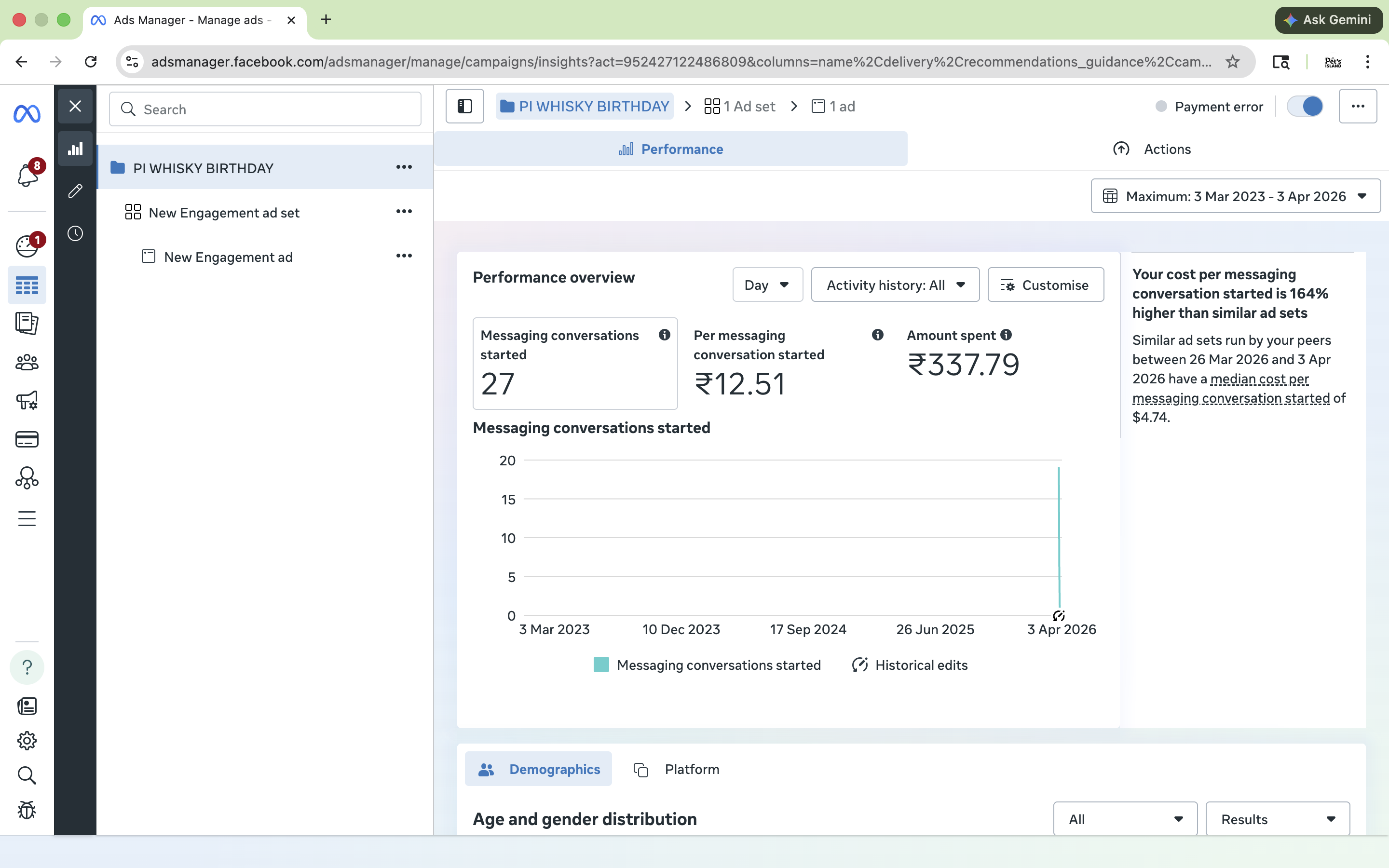Open the notifications bell icon
This screenshot has height=868, width=1389.
27,175
